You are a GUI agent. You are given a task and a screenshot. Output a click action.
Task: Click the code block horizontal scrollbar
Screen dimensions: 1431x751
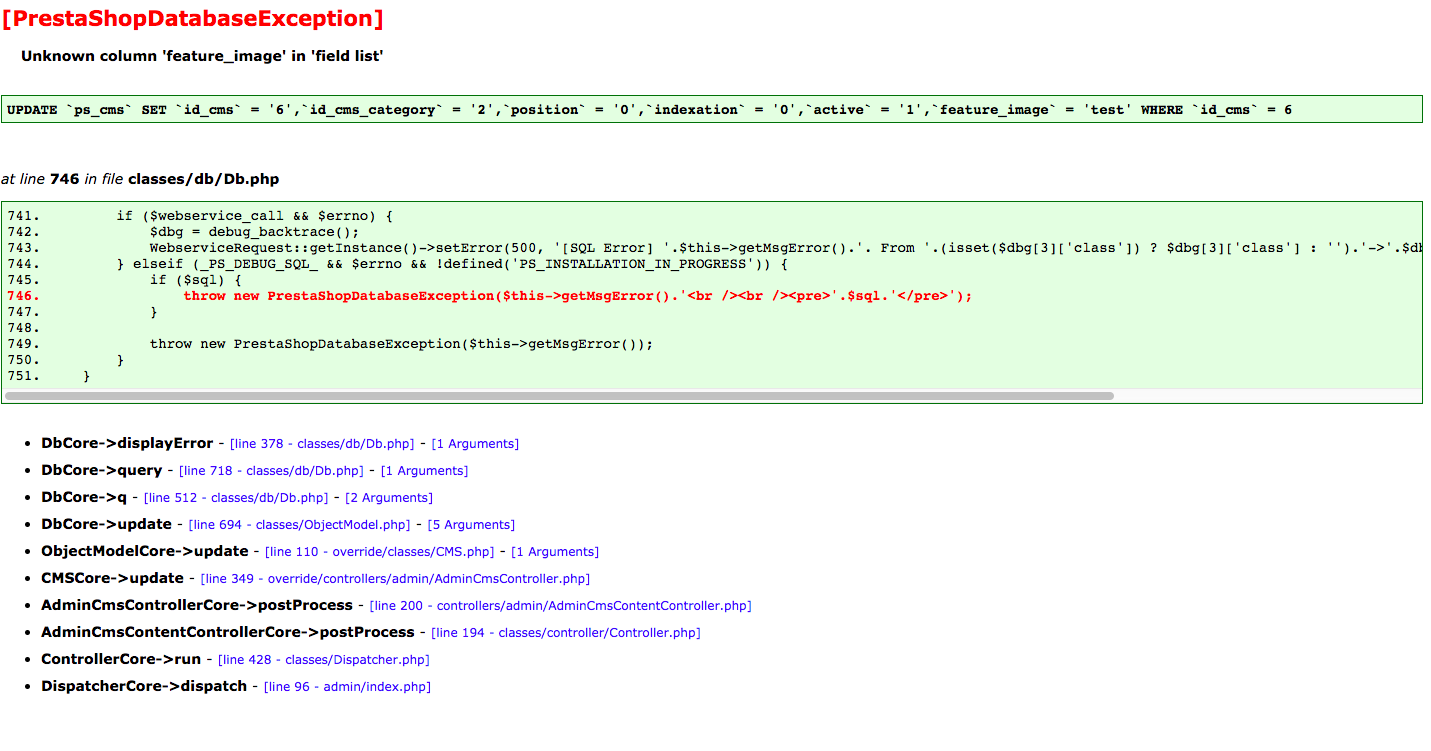click(x=559, y=396)
